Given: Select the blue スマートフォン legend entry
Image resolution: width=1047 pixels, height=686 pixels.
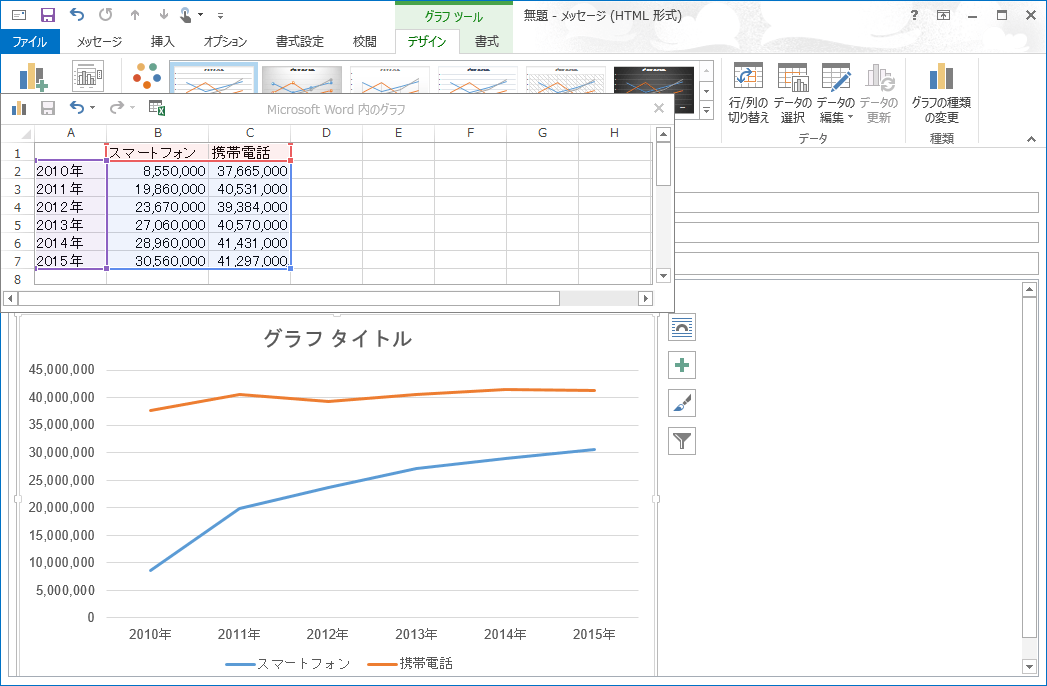Looking at the screenshot, I should pyautogui.click(x=288, y=663).
